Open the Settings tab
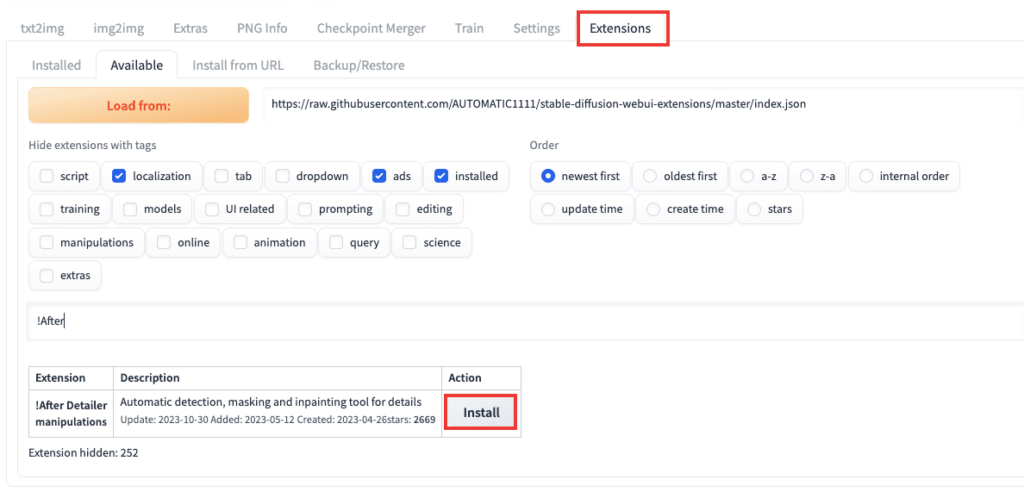 click(x=536, y=28)
